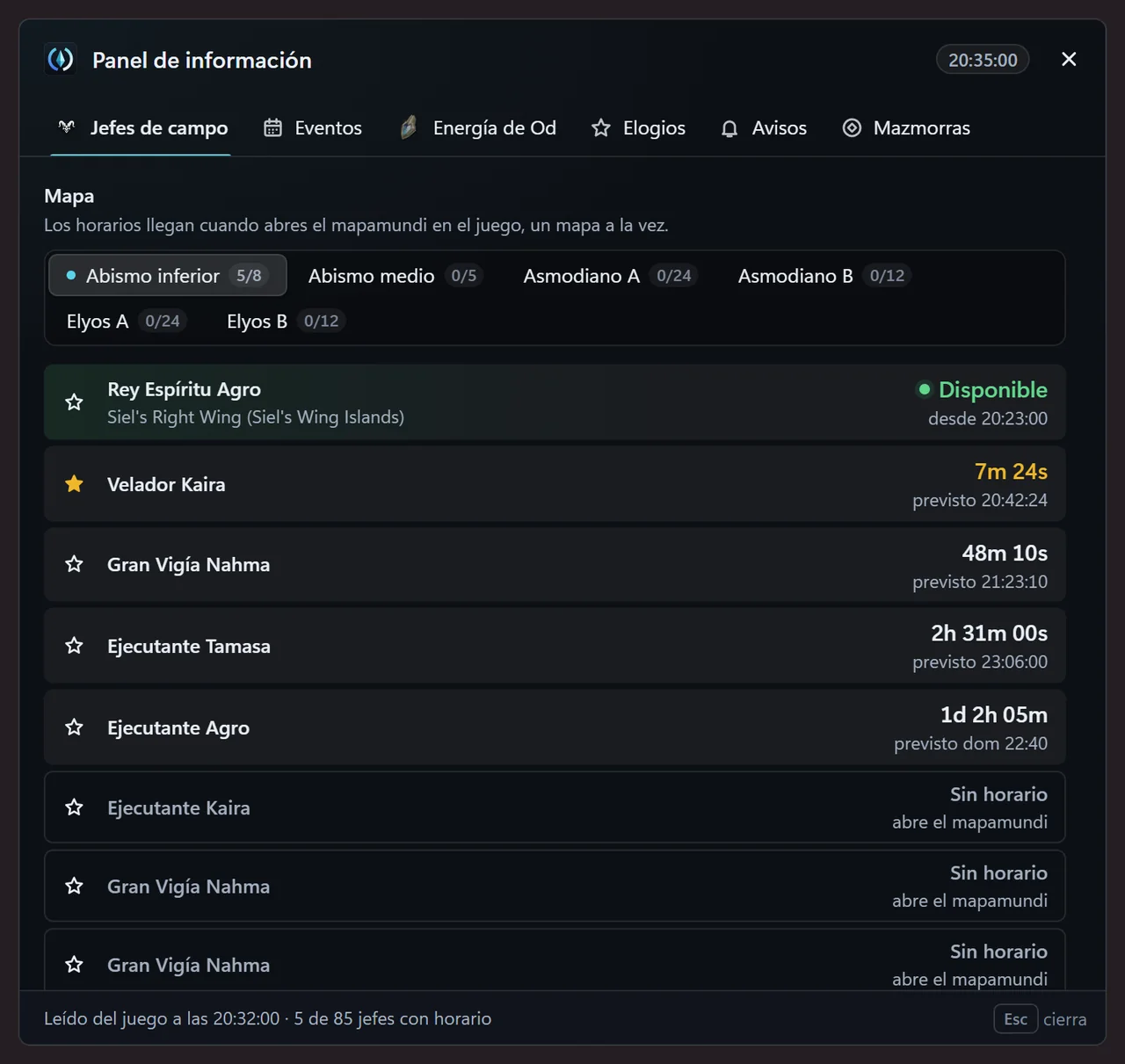Unfavorite Velador Kaira via gold star
The image size is (1125, 1064).
pos(75,484)
